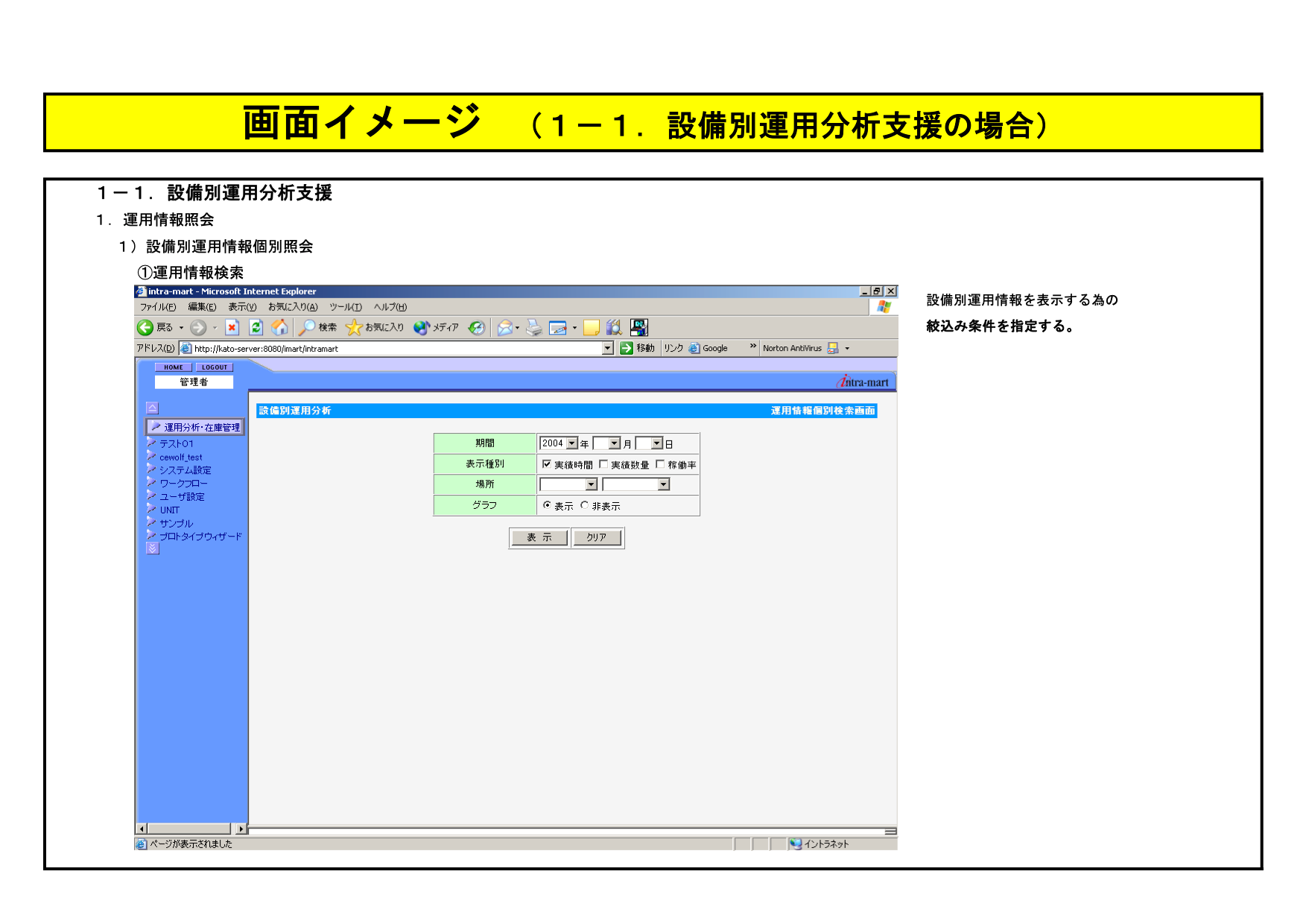The height and width of the screenshot is (924, 1306).
Task: Click the LOGOUT button in sidebar header
Action: [x=215, y=367]
